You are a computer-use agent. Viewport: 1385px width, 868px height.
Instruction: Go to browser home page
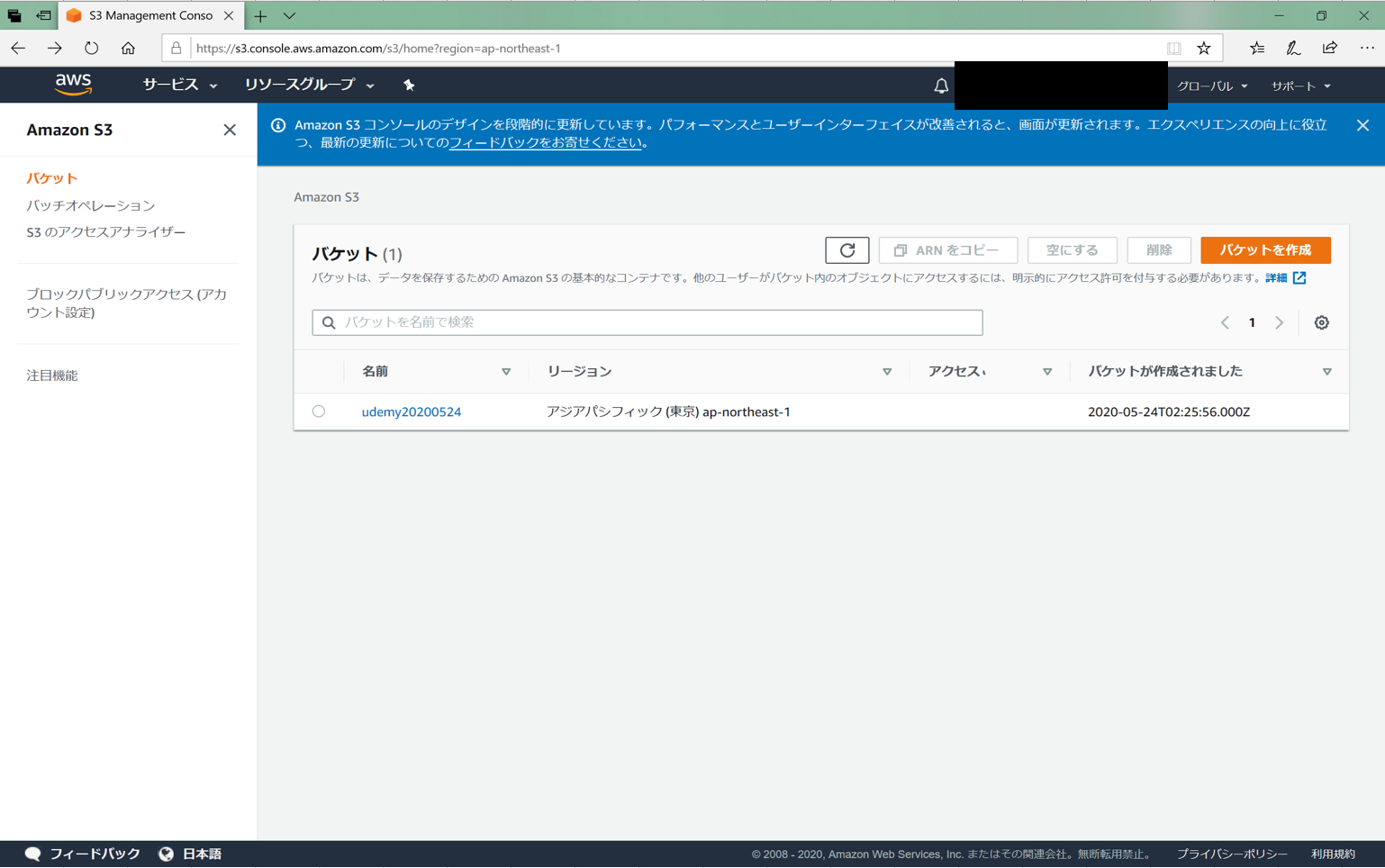point(128,48)
